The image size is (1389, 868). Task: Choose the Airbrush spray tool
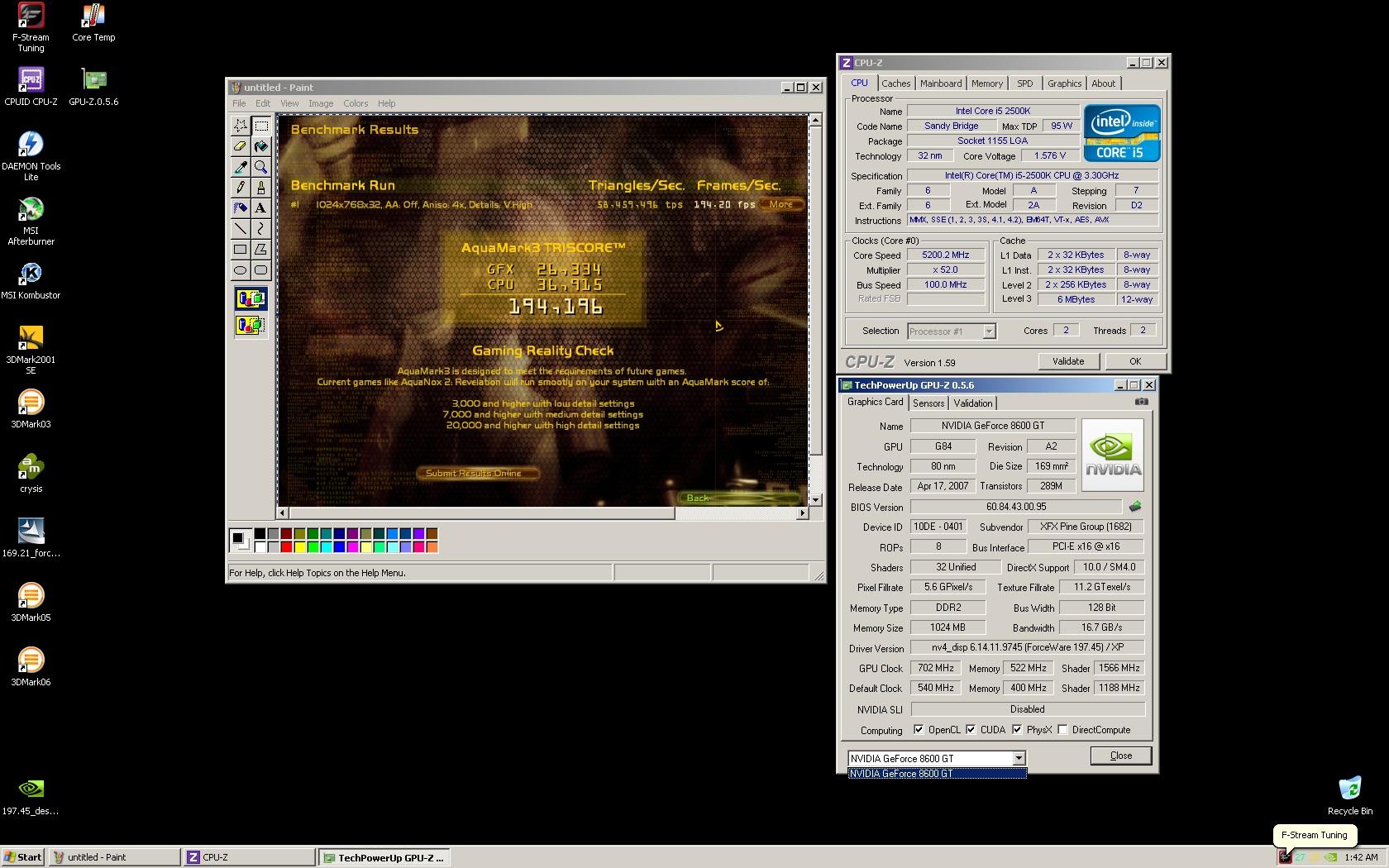[240, 208]
